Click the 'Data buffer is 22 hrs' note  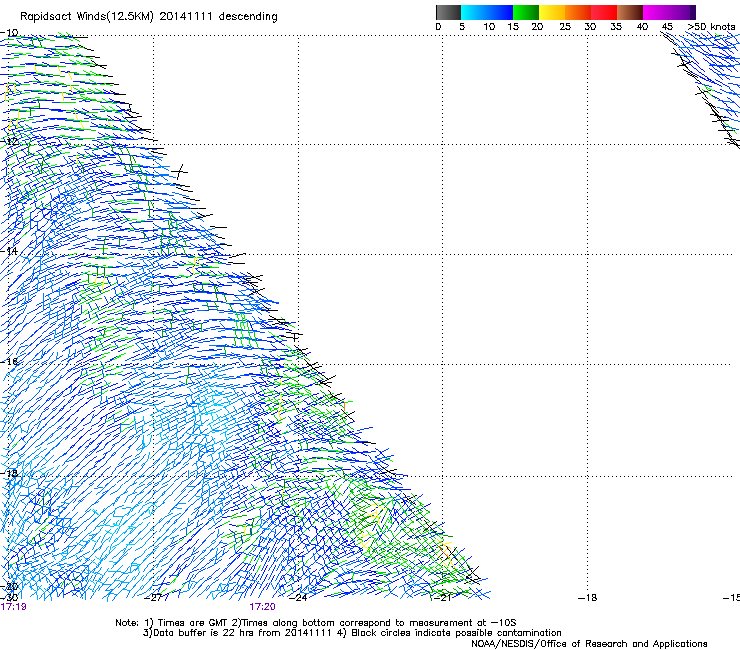pos(352,633)
